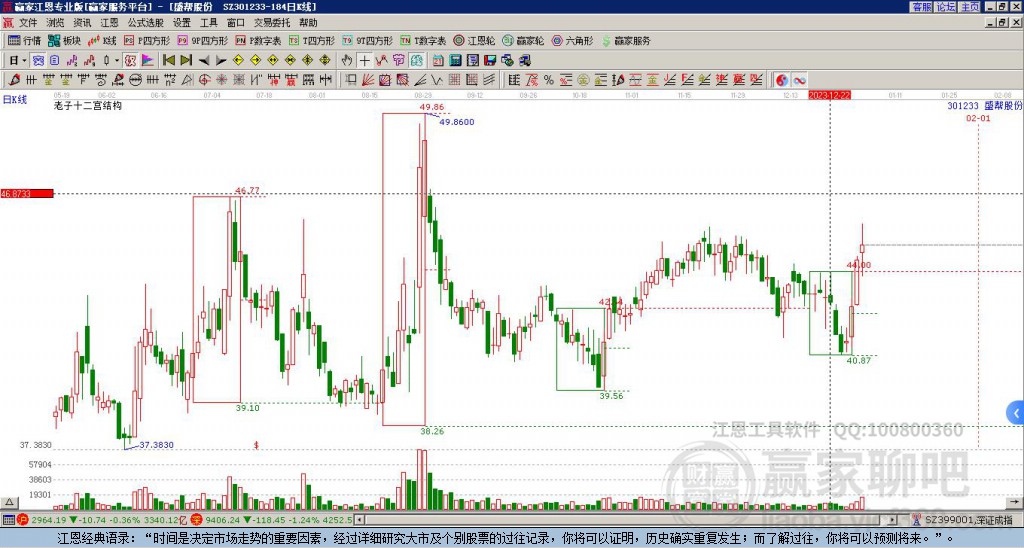Open the calculator icon
Image resolution: width=1024 pixels, height=548 pixels.
pyautogui.click(x=455, y=61)
